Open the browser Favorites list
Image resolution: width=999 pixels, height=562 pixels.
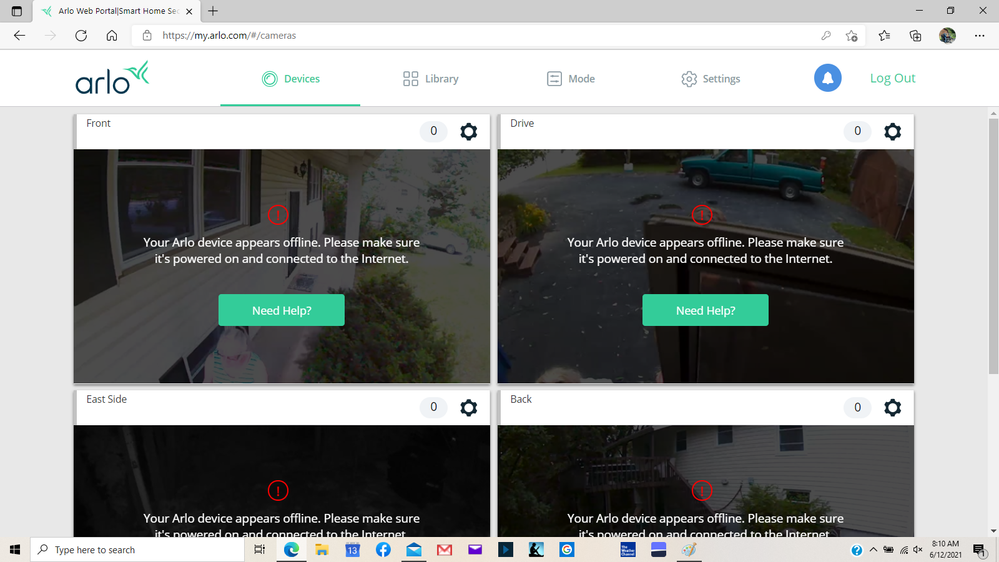tap(884, 36)
